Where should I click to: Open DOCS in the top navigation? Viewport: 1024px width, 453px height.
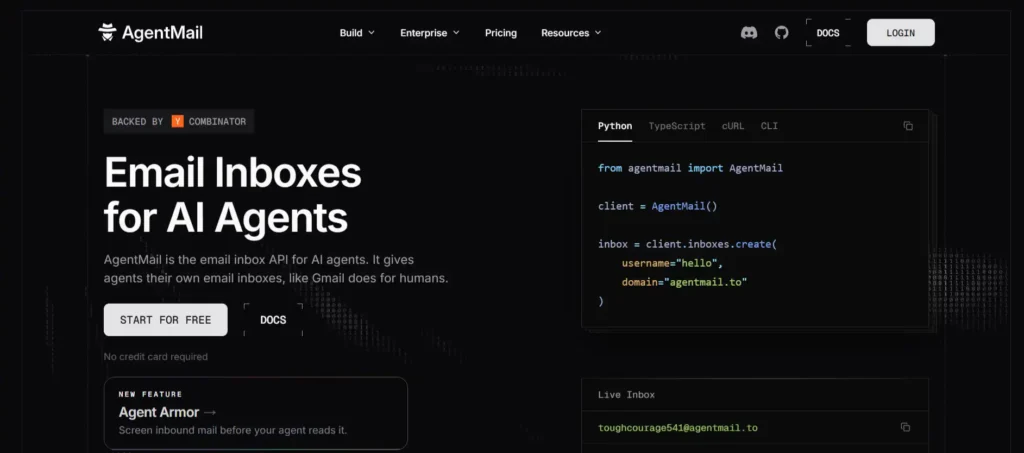(828, 33)
